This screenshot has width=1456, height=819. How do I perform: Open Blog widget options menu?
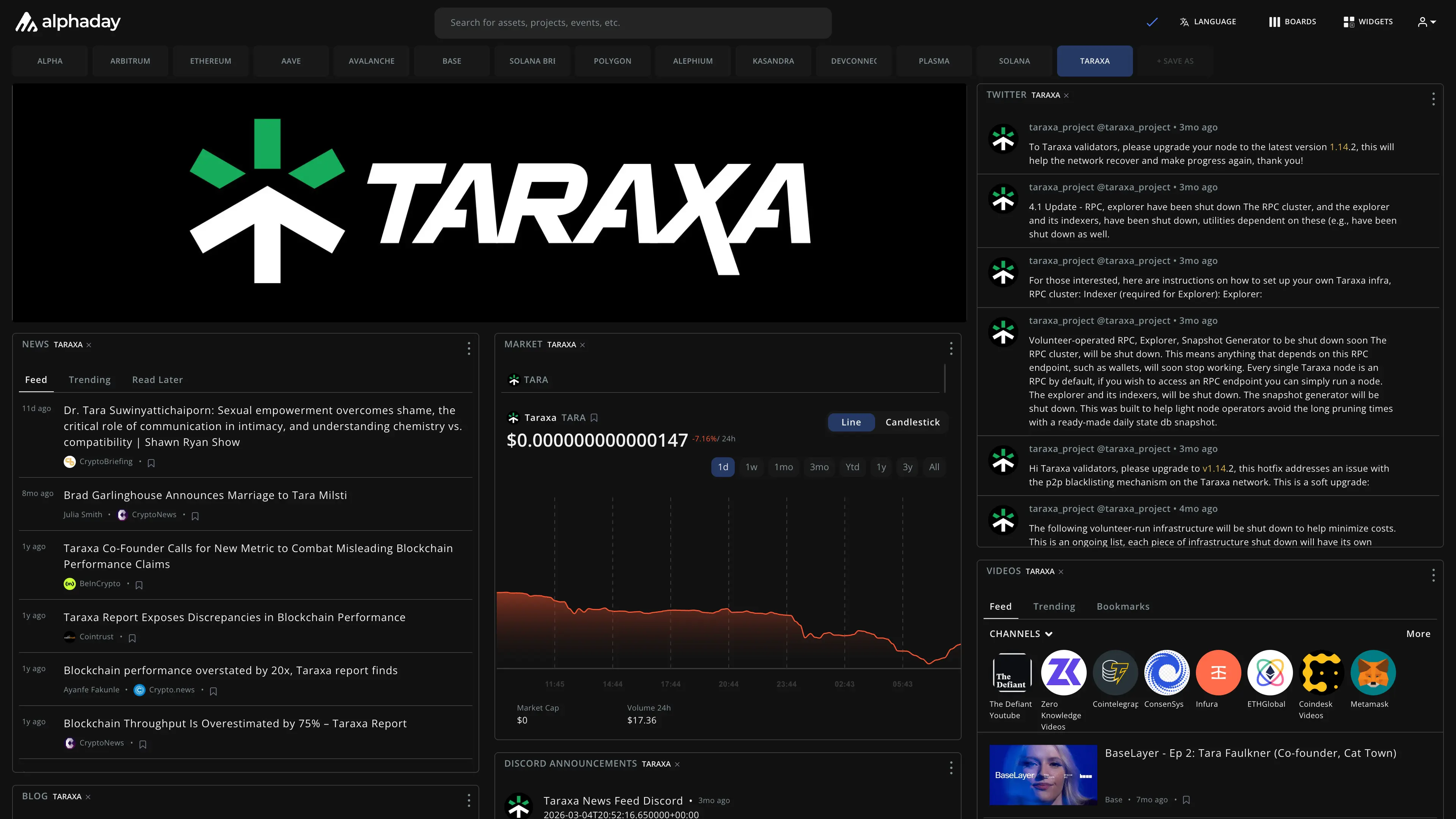click(469, 800)
